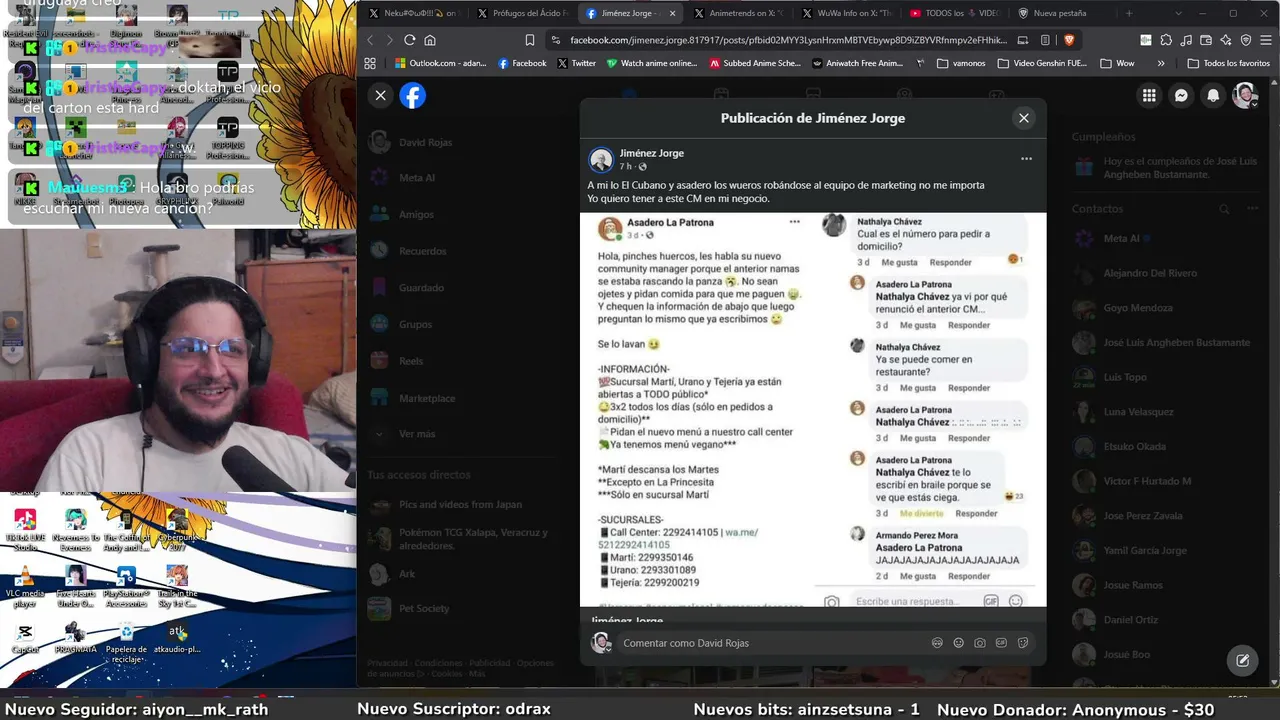Open Trails in the Sky desktop shortcut
The image size is (1280, 720).
177,587
